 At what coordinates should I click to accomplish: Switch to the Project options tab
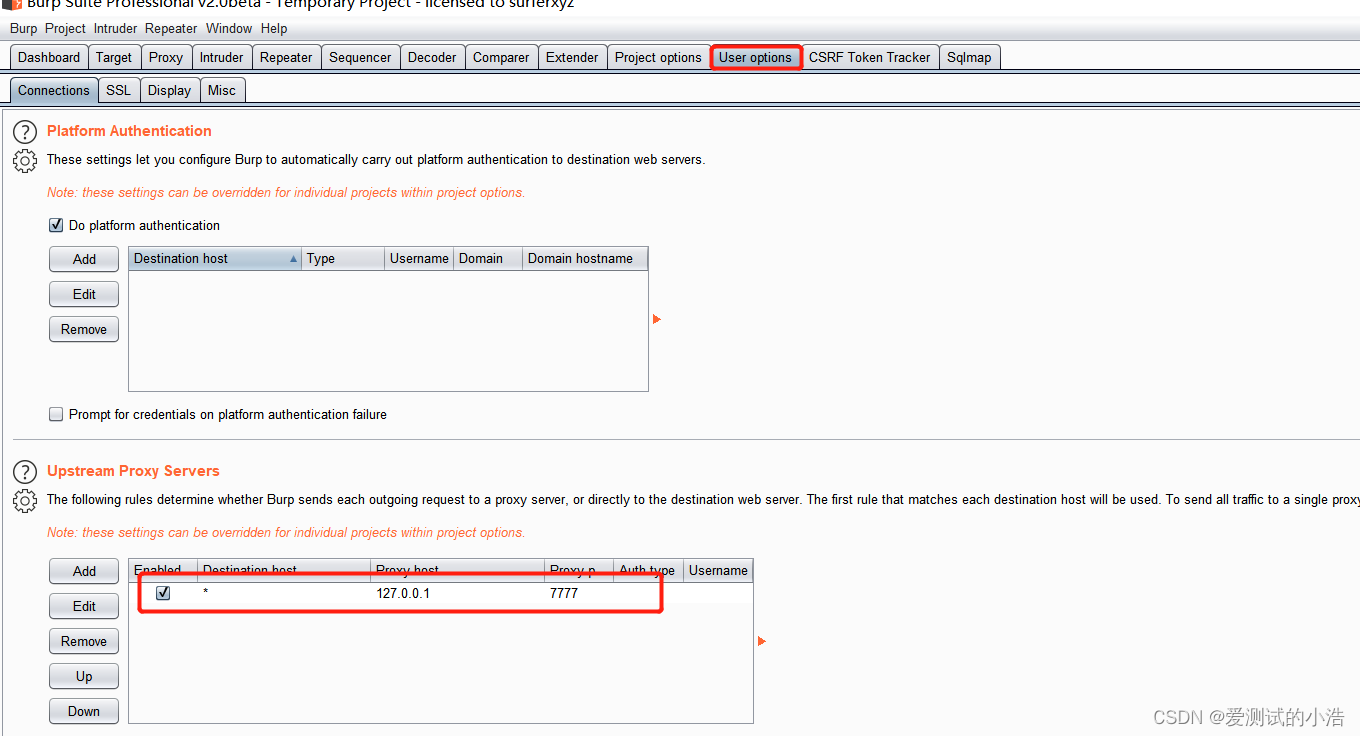[658, 57]
